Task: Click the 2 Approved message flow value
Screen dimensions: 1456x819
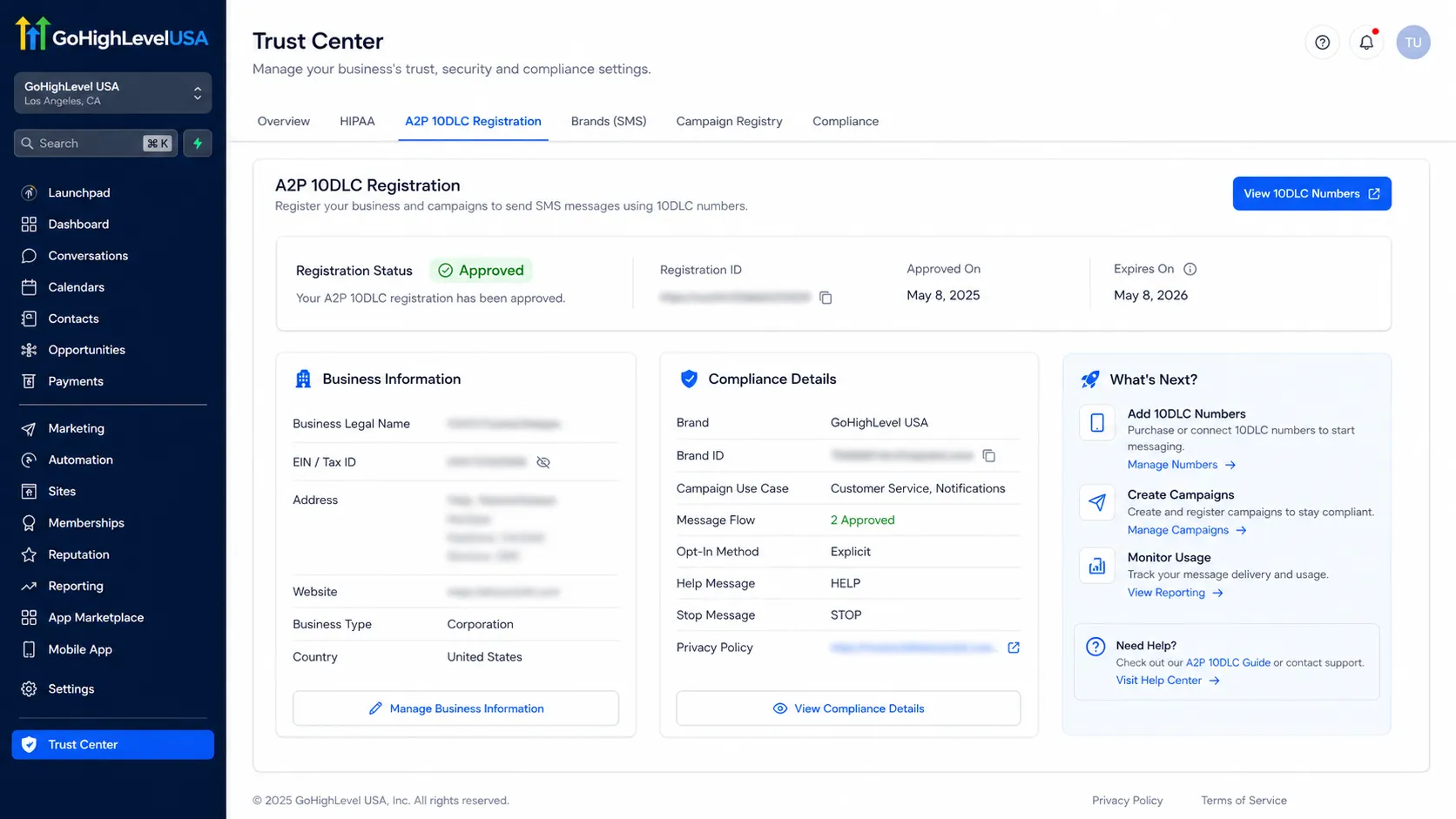Action: (862, 520)
